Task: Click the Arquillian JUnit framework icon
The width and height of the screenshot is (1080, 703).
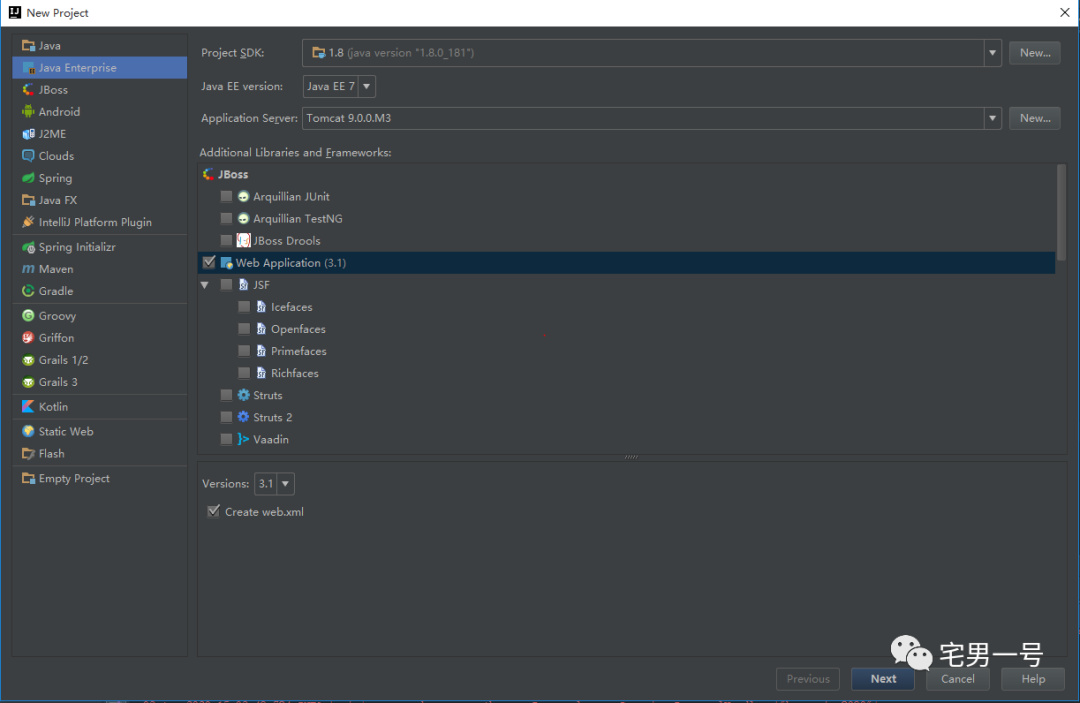Action: (243, 196)
